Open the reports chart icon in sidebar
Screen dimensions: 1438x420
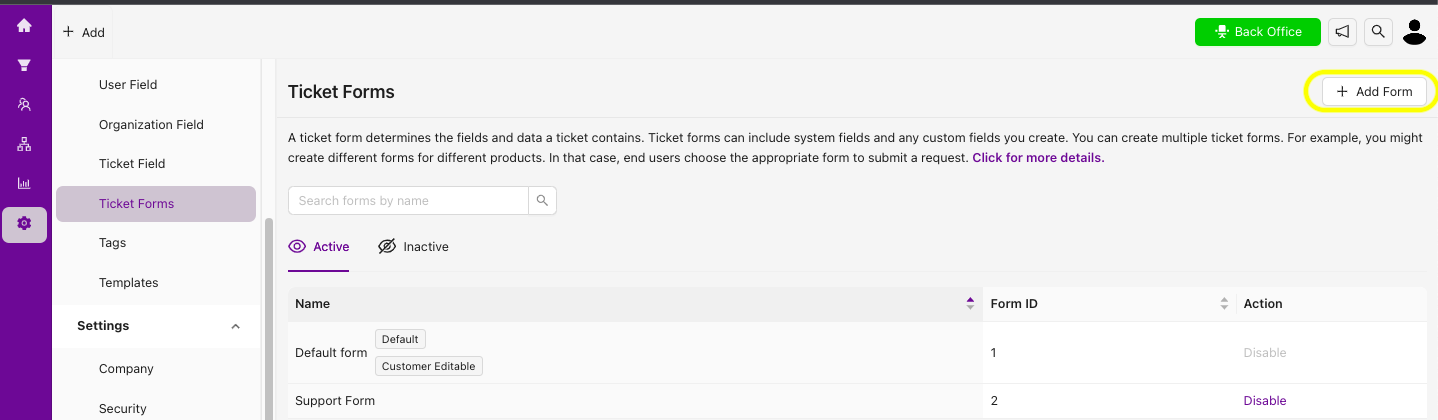click(x=24, y=183)
